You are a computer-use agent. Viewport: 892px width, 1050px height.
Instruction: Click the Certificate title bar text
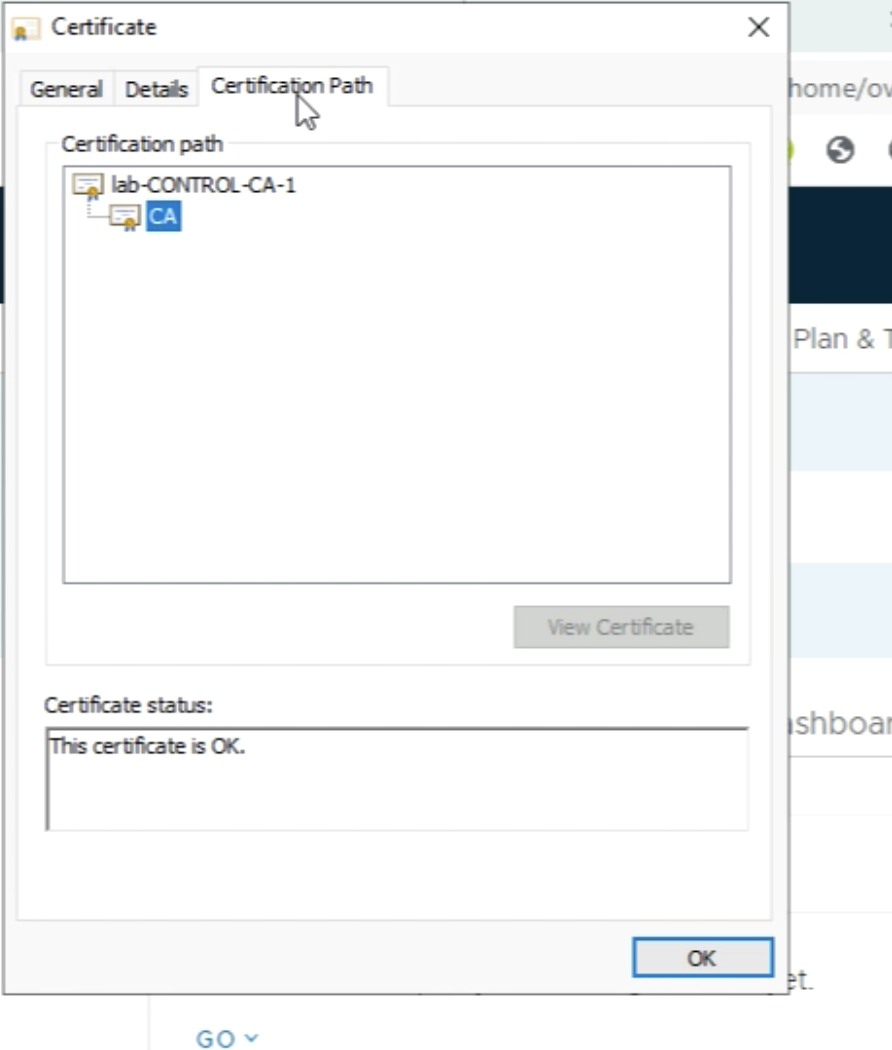[104, 28]
